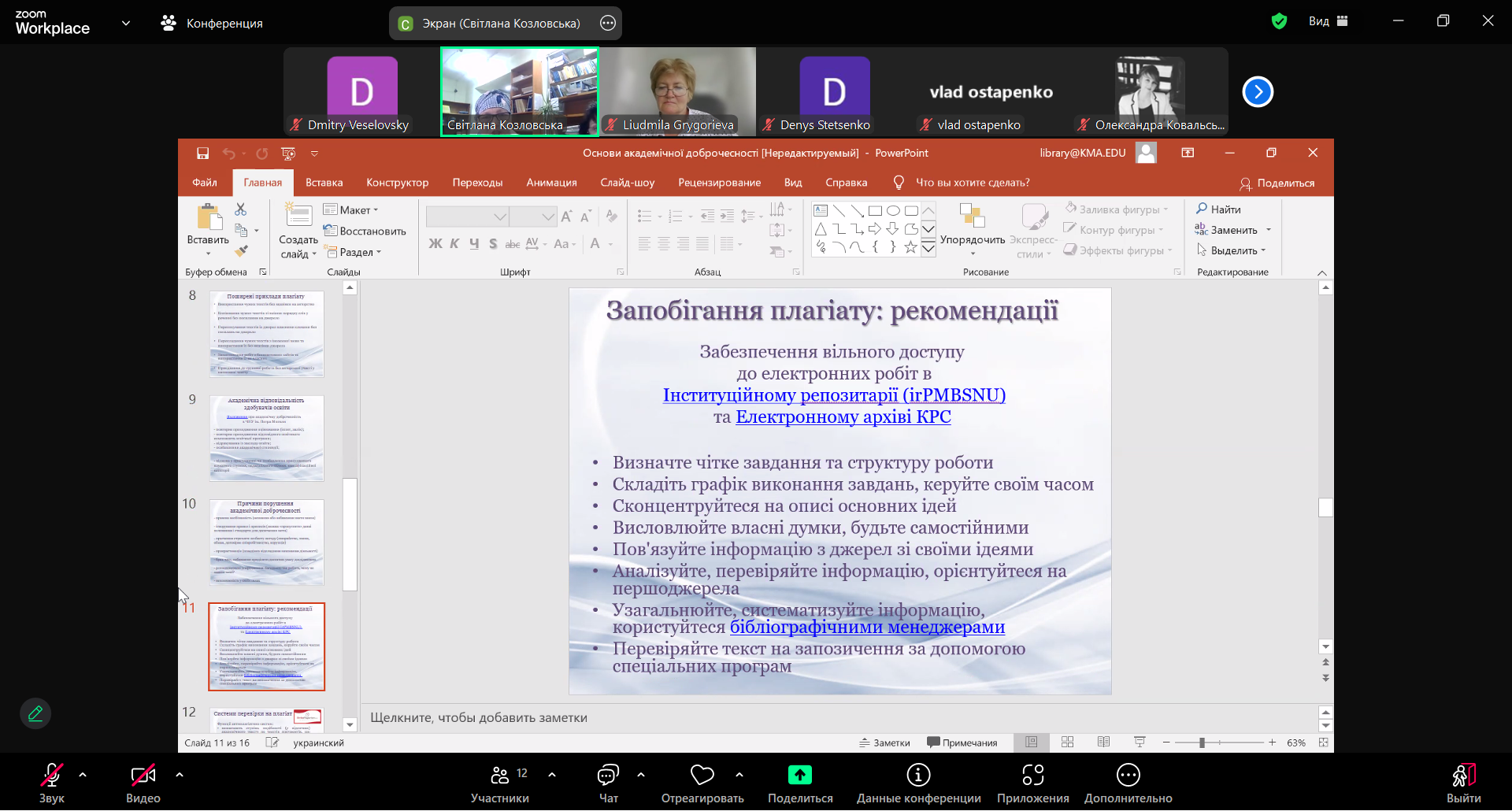The width and height of the screenshot is (1512, 811).
Task: Open the Zoom Workplace dropdown arrow
Action: 126,23
